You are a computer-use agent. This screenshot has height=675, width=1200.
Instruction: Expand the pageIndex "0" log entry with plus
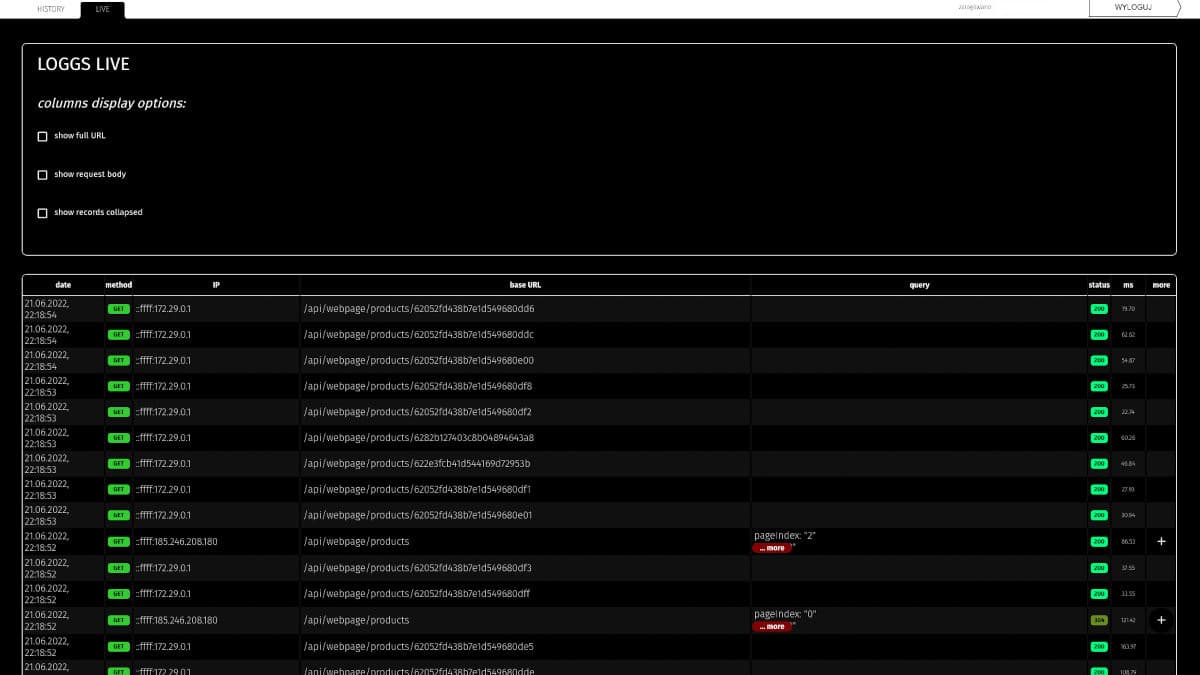tap(1160, 620)
